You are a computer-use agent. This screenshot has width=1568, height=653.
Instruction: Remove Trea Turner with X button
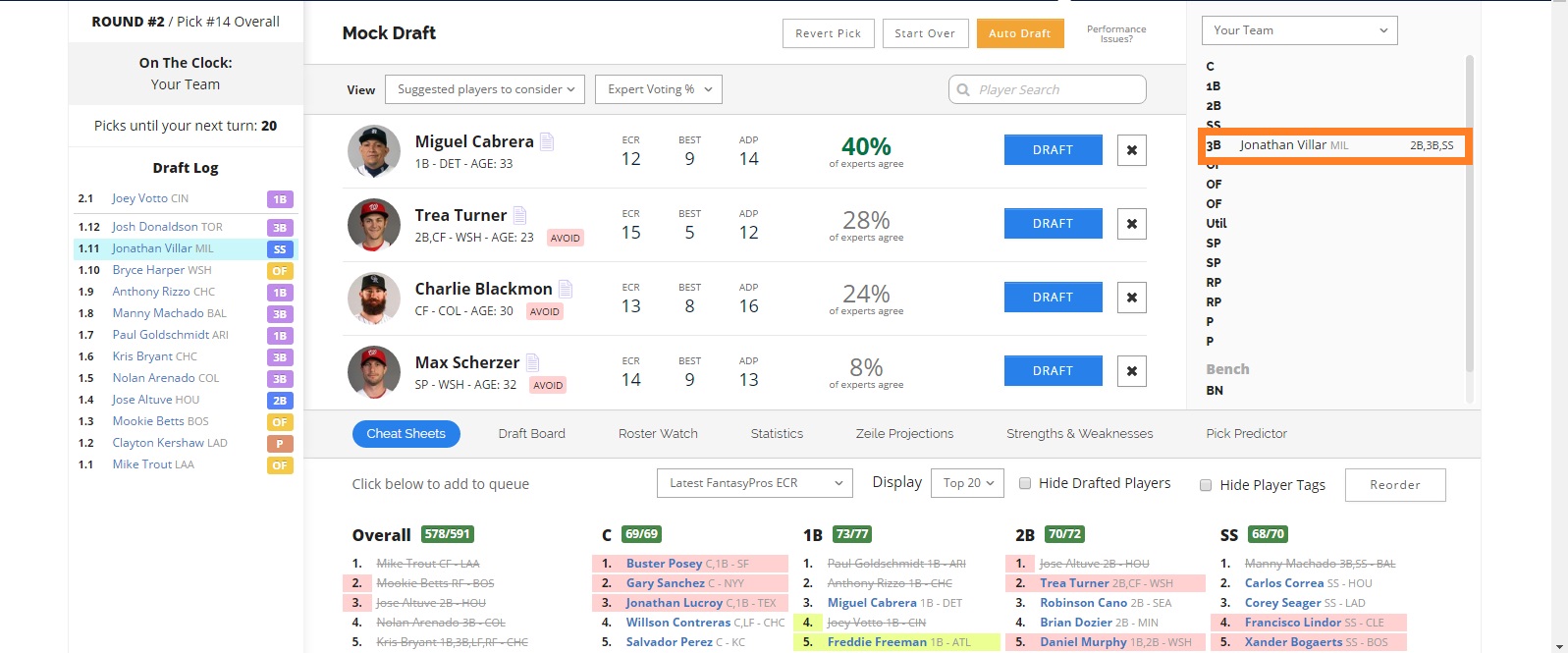(1132, 224)
